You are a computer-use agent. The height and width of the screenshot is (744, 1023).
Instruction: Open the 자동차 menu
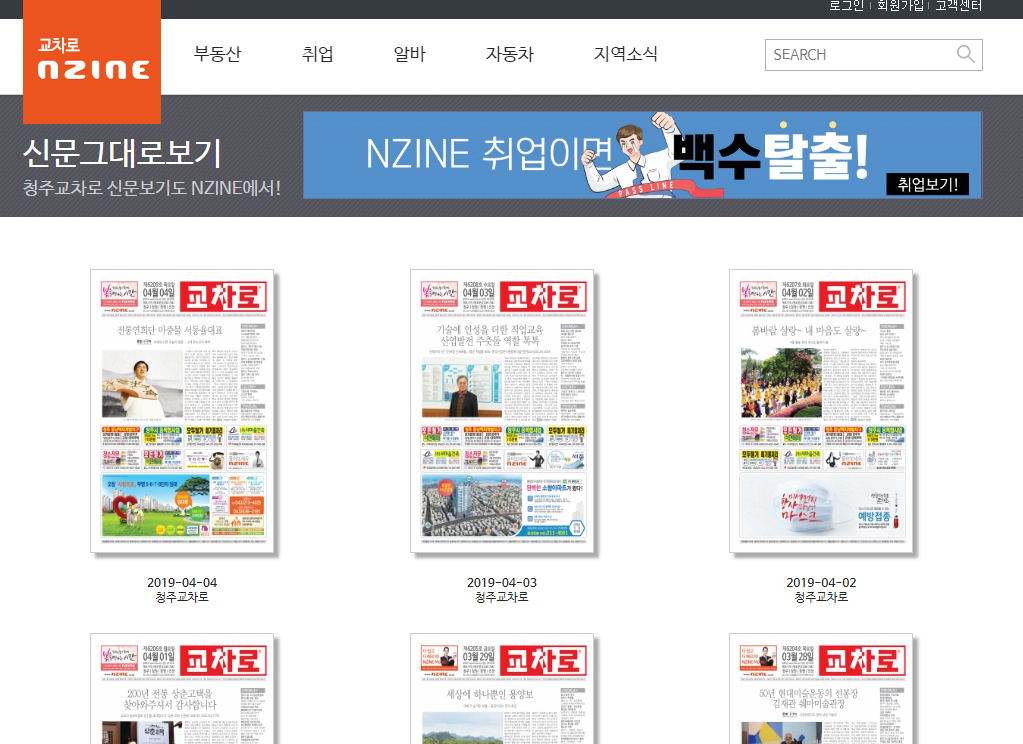(510, 54)
